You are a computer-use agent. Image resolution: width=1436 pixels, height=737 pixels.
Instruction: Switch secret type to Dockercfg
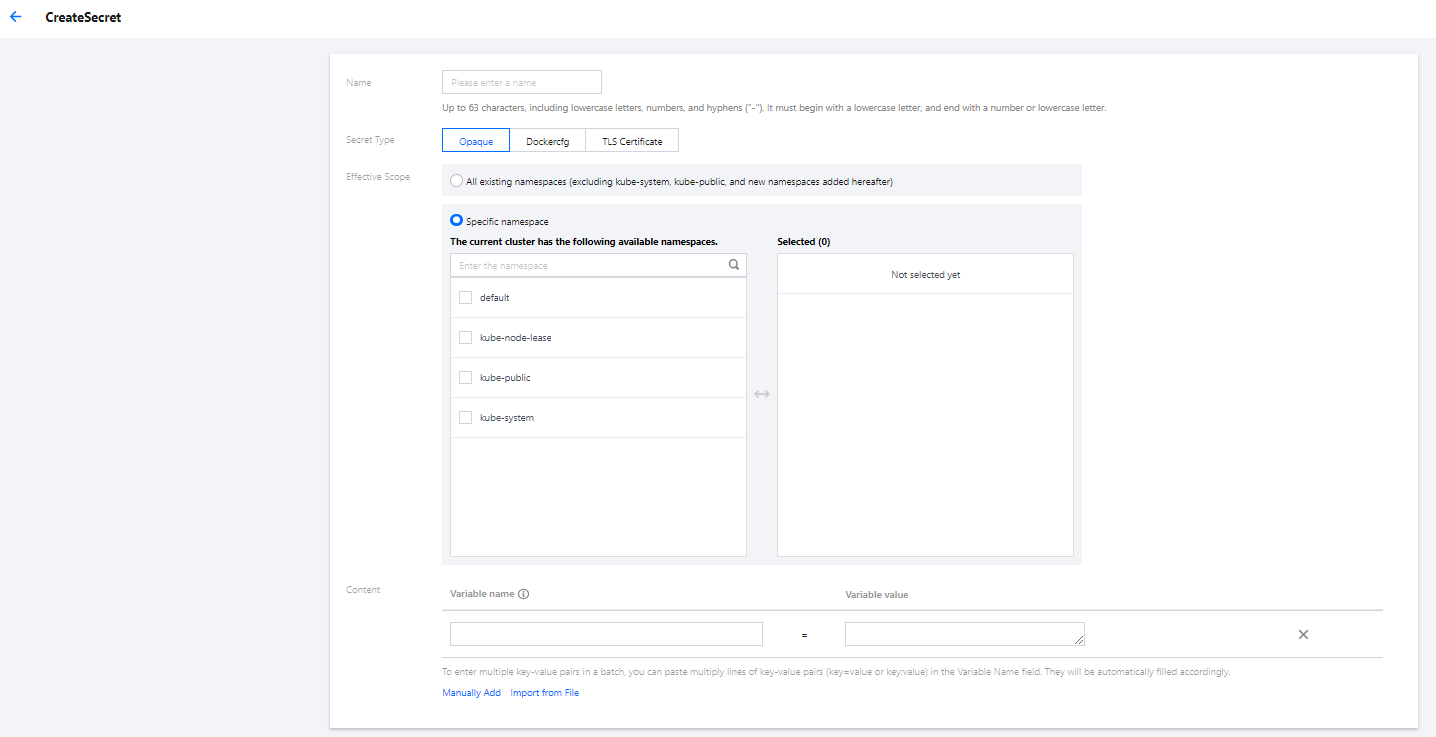[547, 141]
